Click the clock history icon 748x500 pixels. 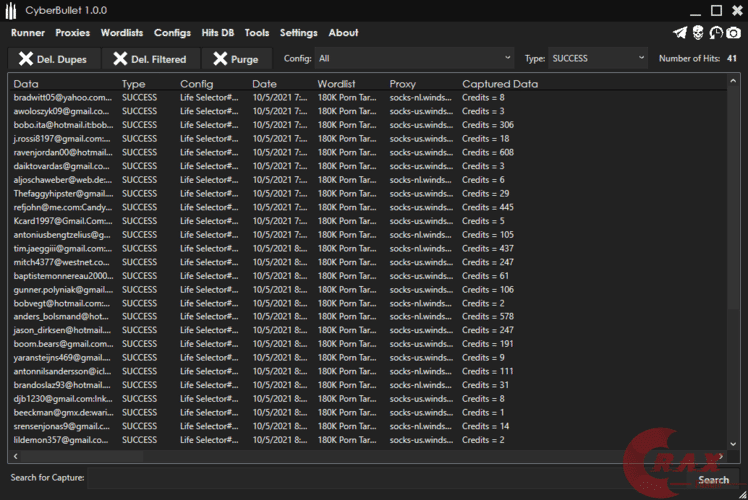(716, 32)
